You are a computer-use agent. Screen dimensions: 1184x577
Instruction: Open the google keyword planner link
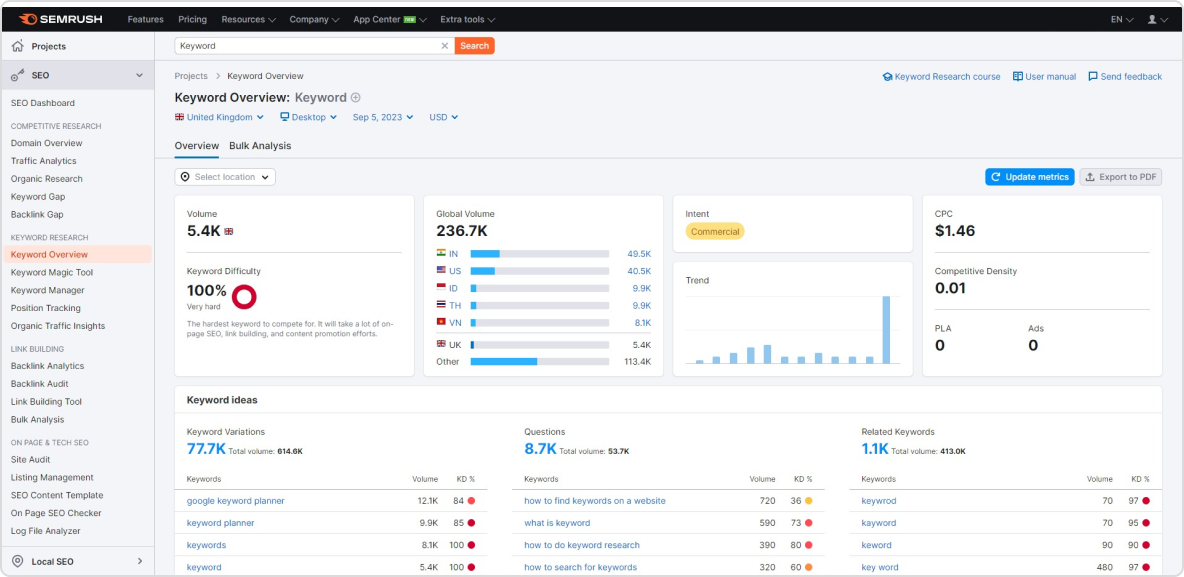tap(236, 501)
